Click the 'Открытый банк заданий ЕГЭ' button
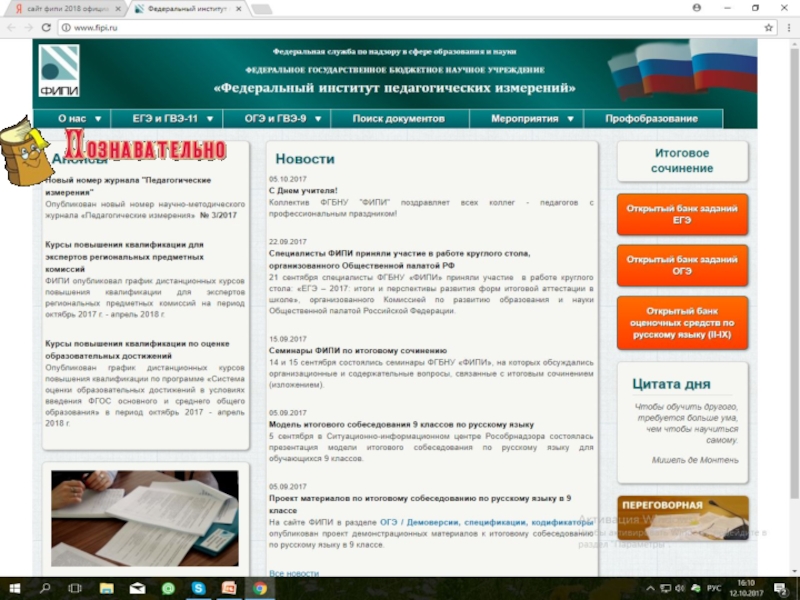This screenshot has height=600, width=800. (x=682, y=215)
